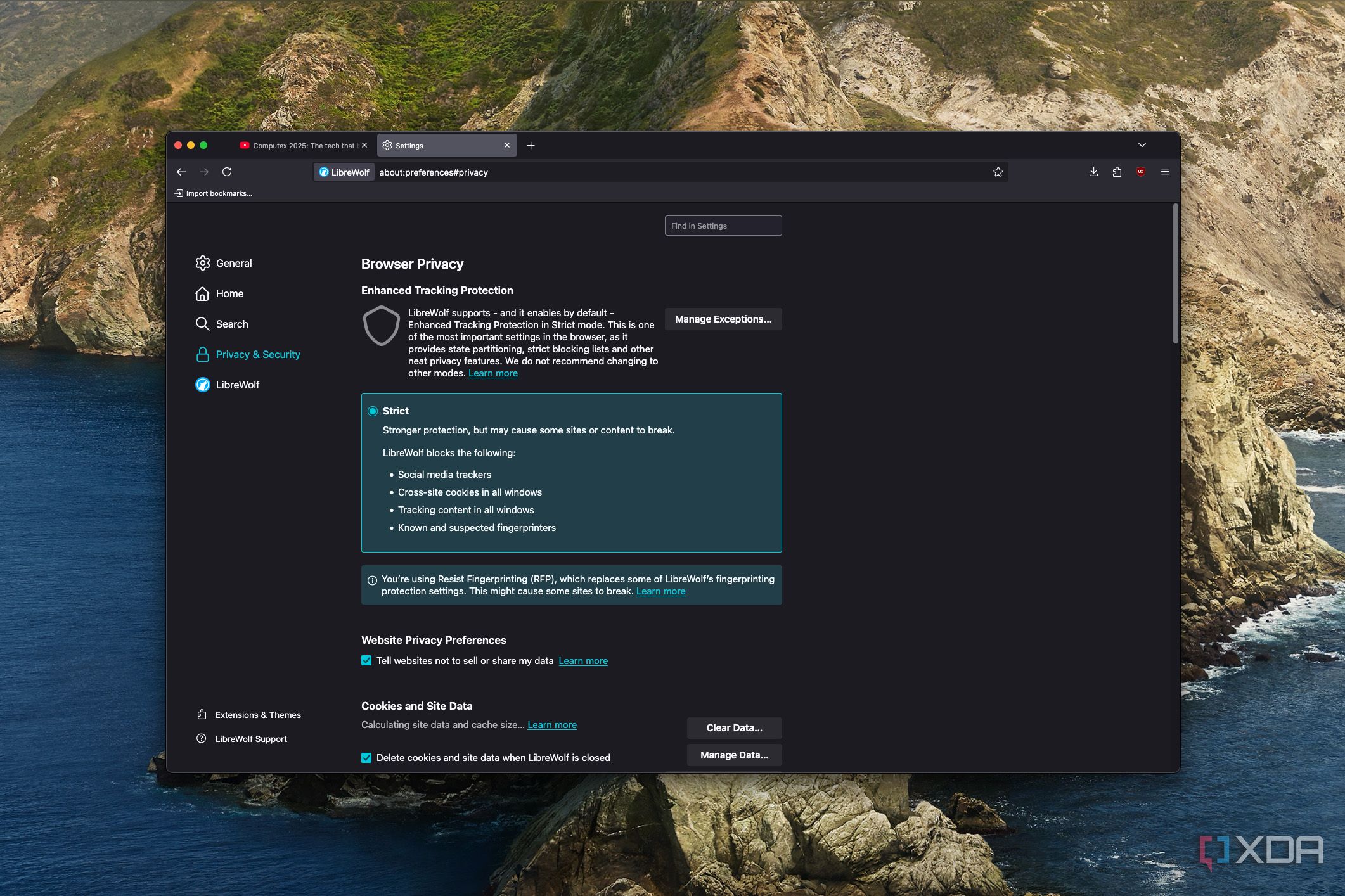Open the downloads panel icon
Image resolution: width=1345 pixels, height=896 pixels.
coord(1093,172)
